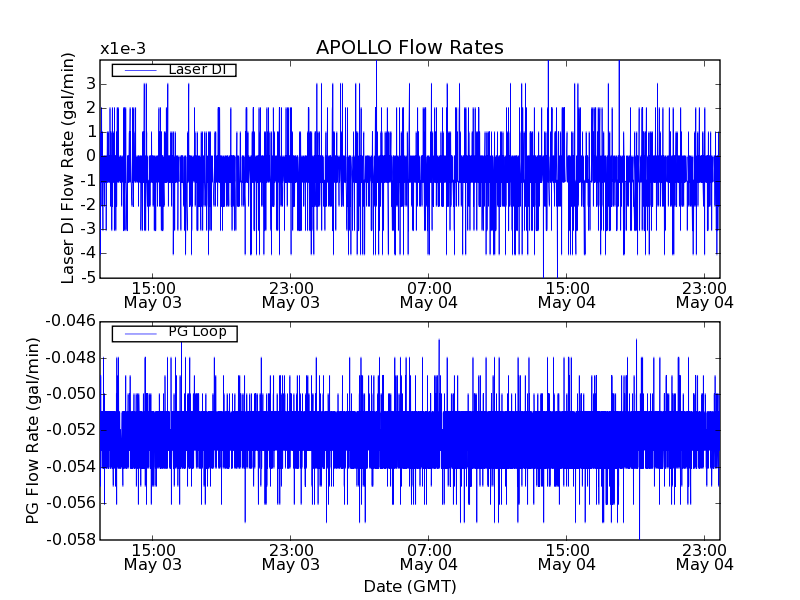Select the 'Laser DI' legend label
Screen dimensions: 800x600
pos(197,70)
